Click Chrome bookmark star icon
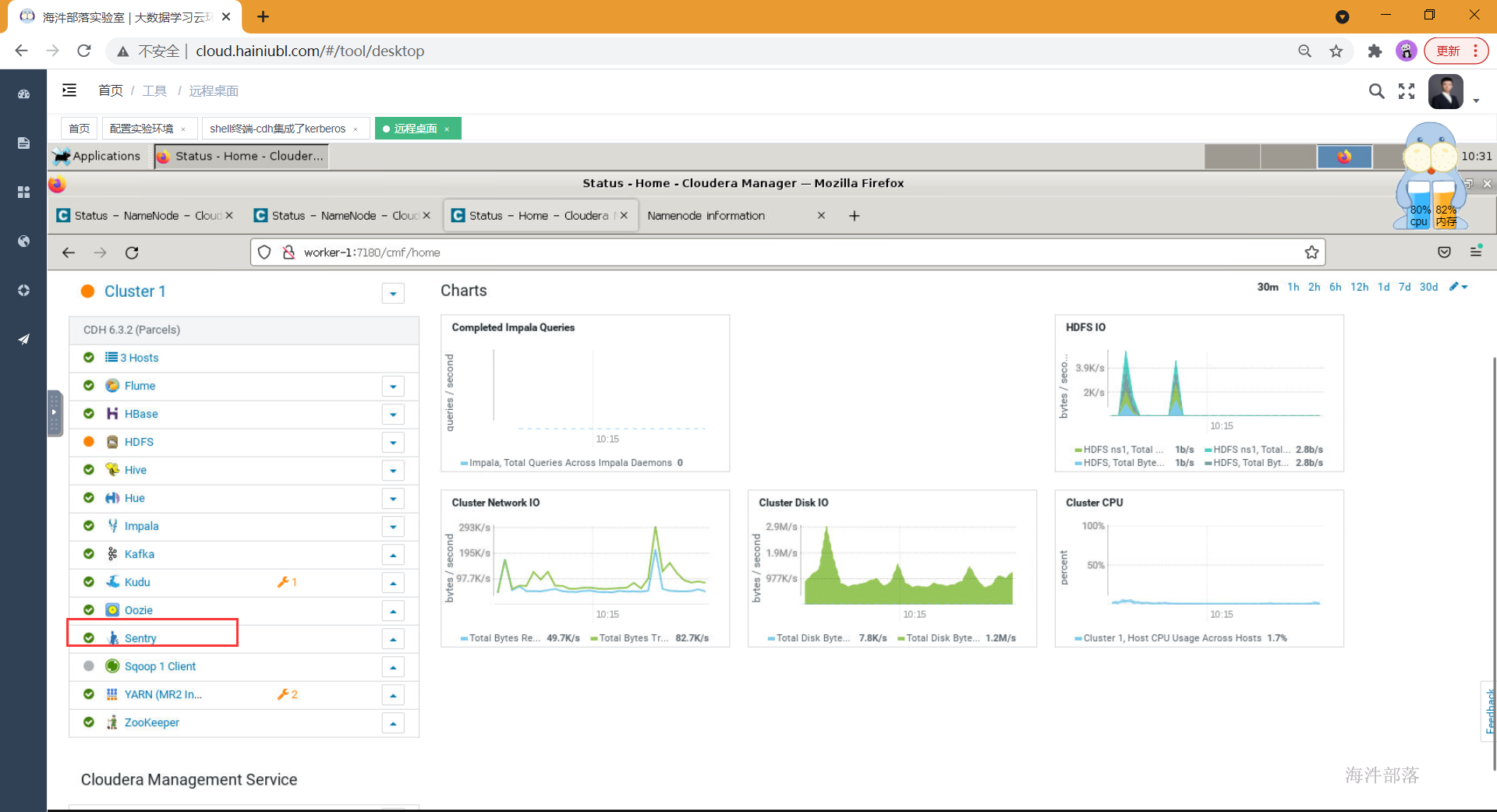The width and height of the screenshot is (1497, 812). 1336,51
